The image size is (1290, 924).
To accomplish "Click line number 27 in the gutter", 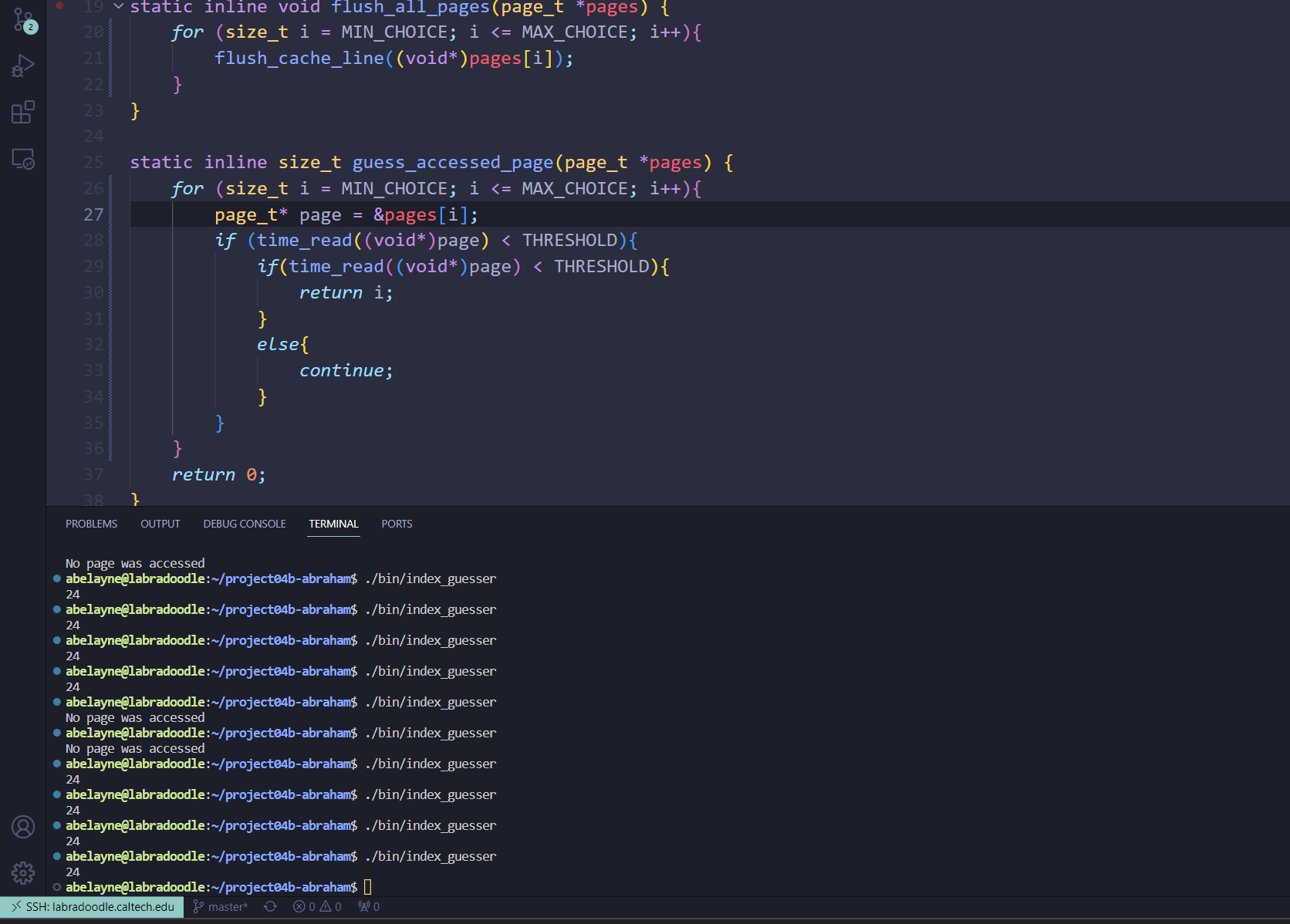I will point(93,214).
